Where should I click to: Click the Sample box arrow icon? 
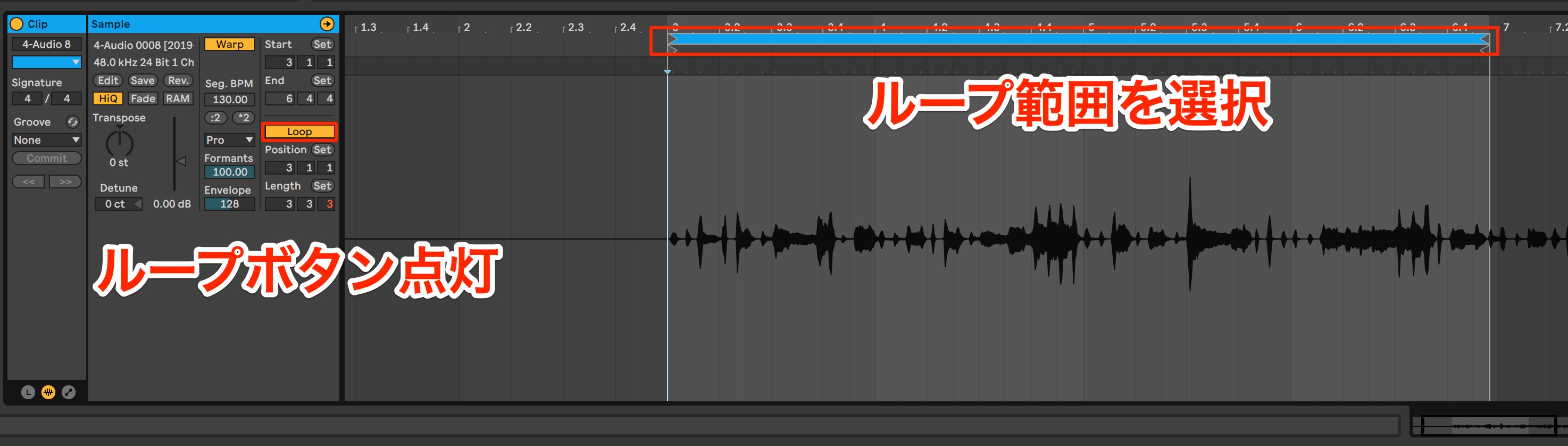[327, 24]
